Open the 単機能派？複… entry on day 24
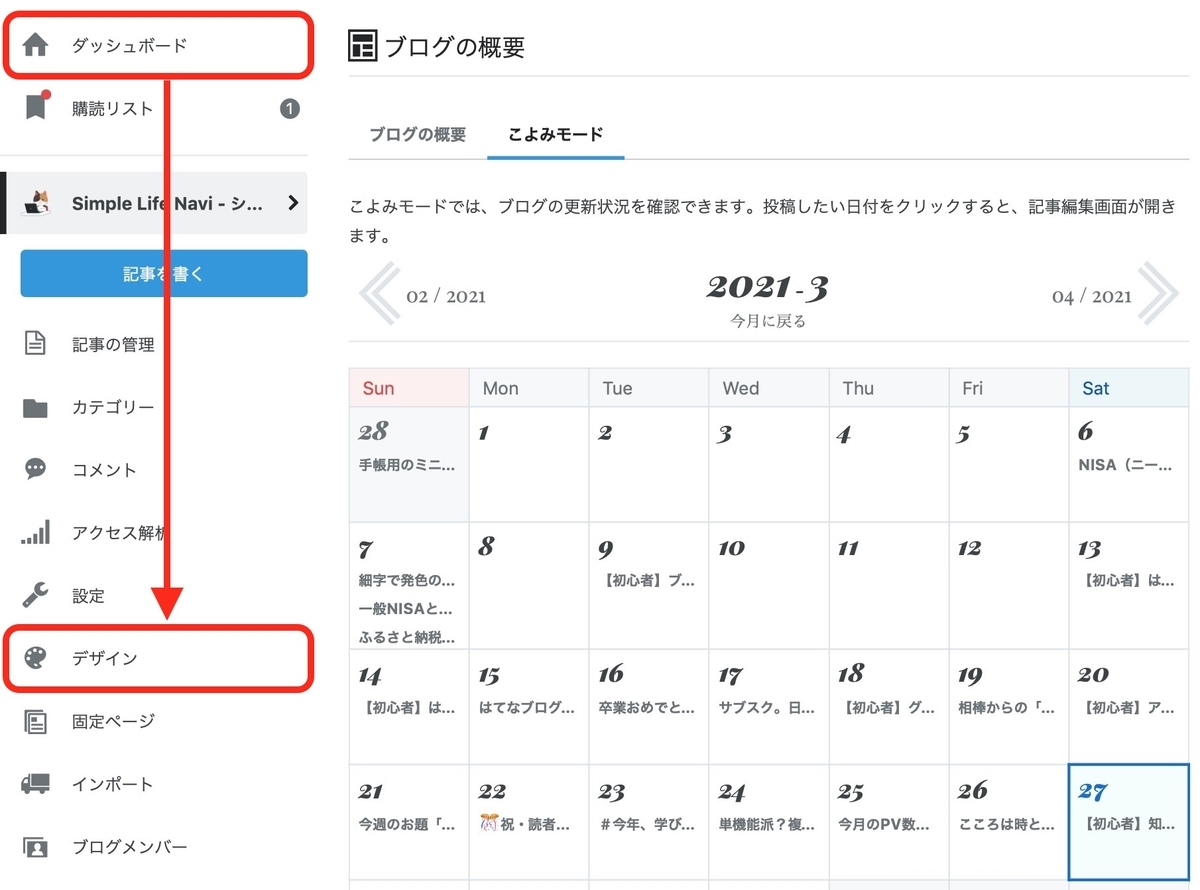The image size is (1200, 890). point(767,825)
